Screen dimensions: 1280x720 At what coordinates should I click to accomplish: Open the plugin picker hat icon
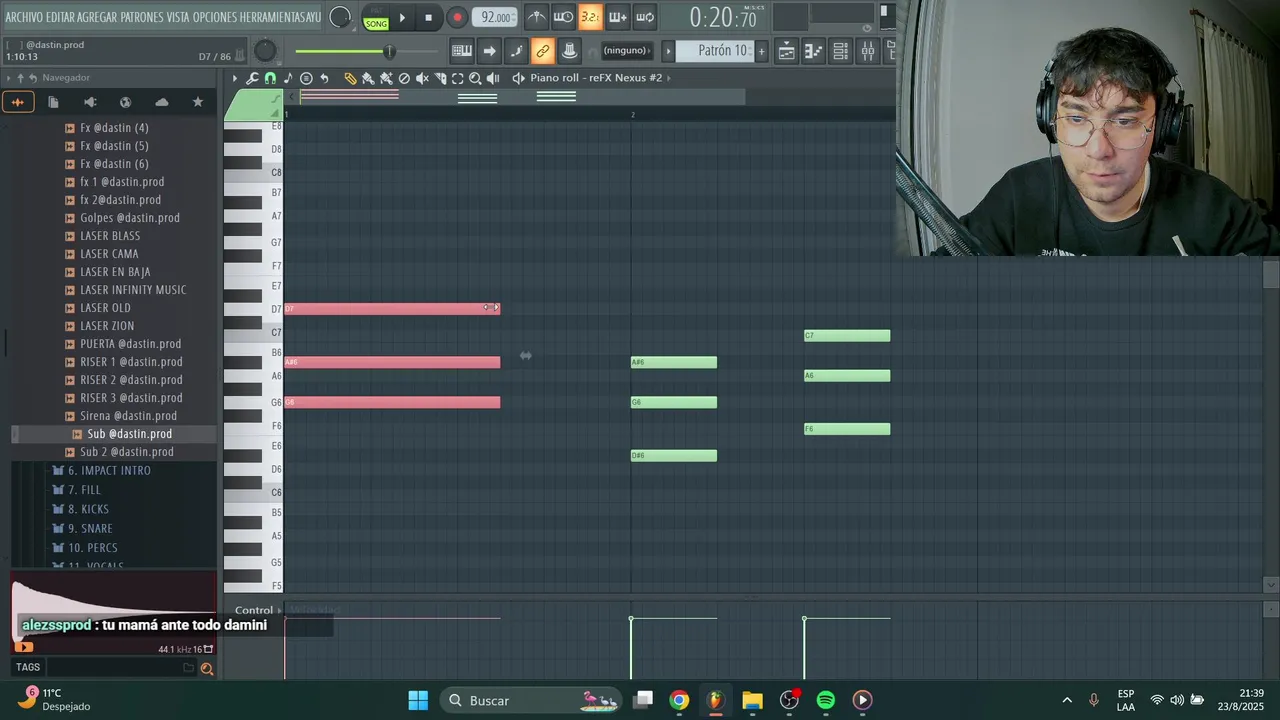(x=569, y=51)
